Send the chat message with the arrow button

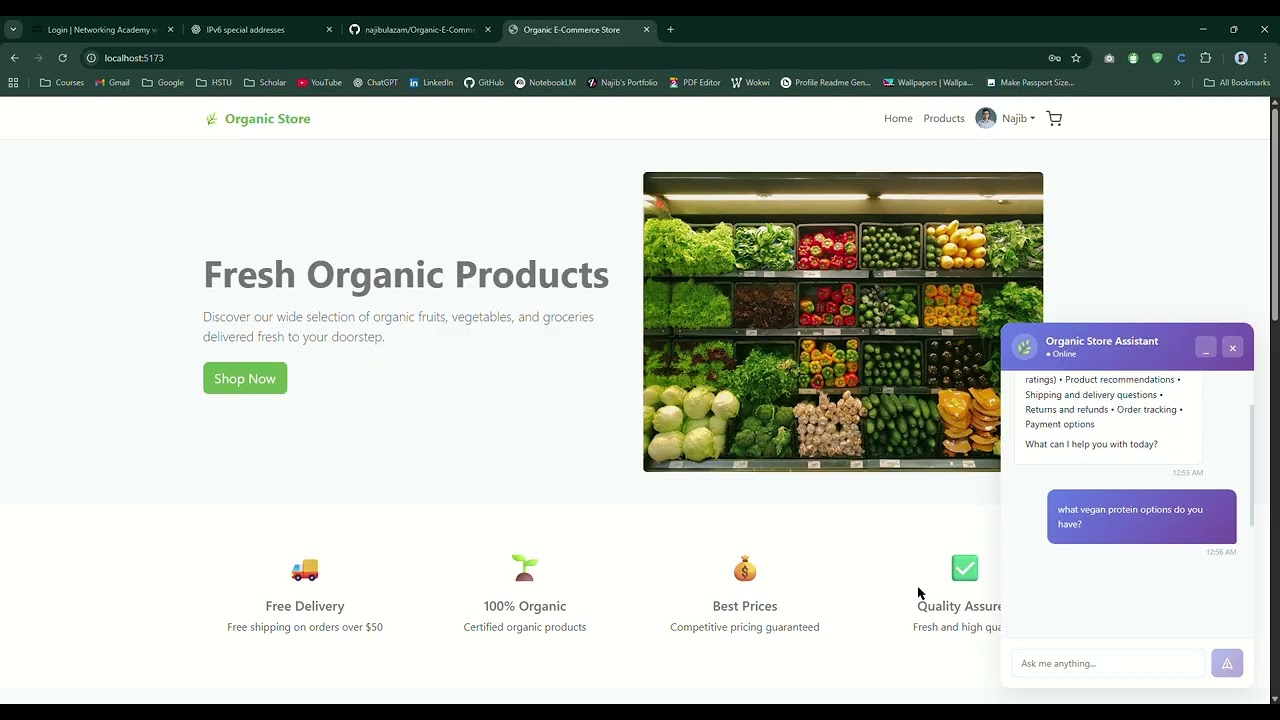pos(1227,663)
